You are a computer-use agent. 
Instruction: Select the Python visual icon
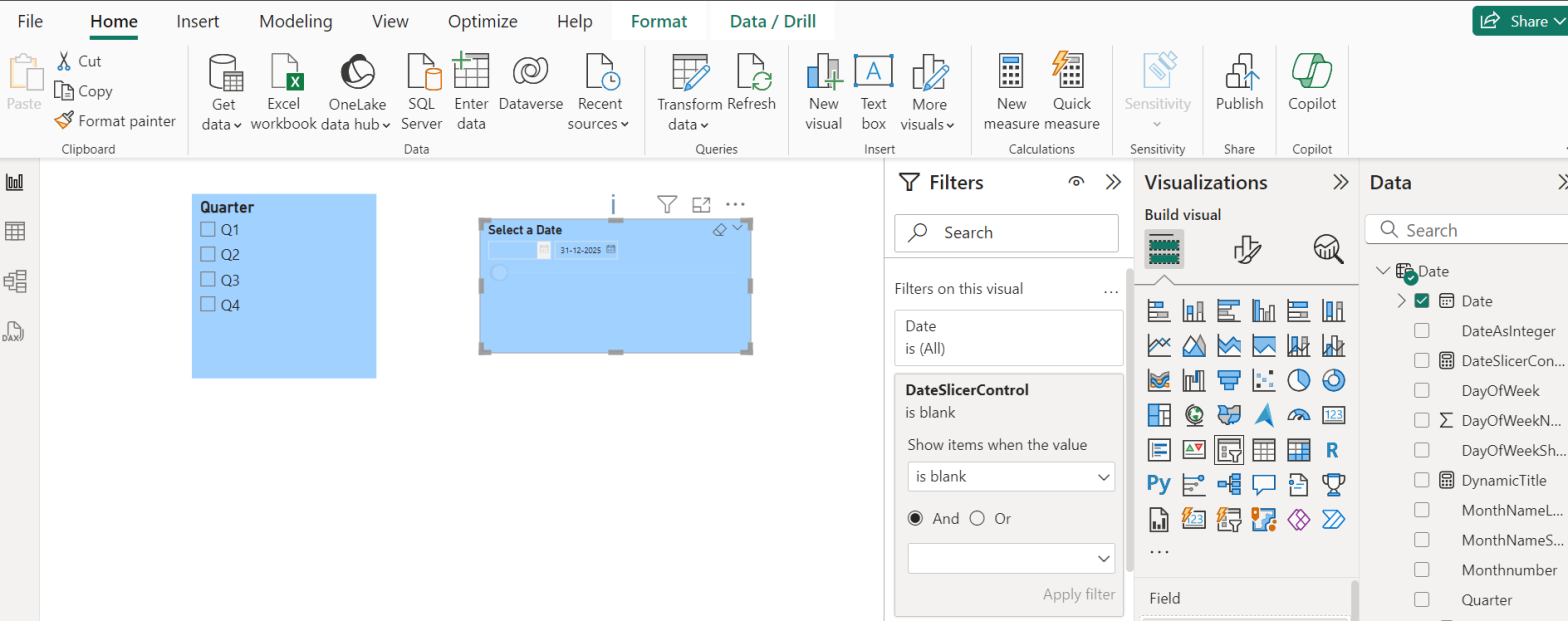tap(1159, 485)
